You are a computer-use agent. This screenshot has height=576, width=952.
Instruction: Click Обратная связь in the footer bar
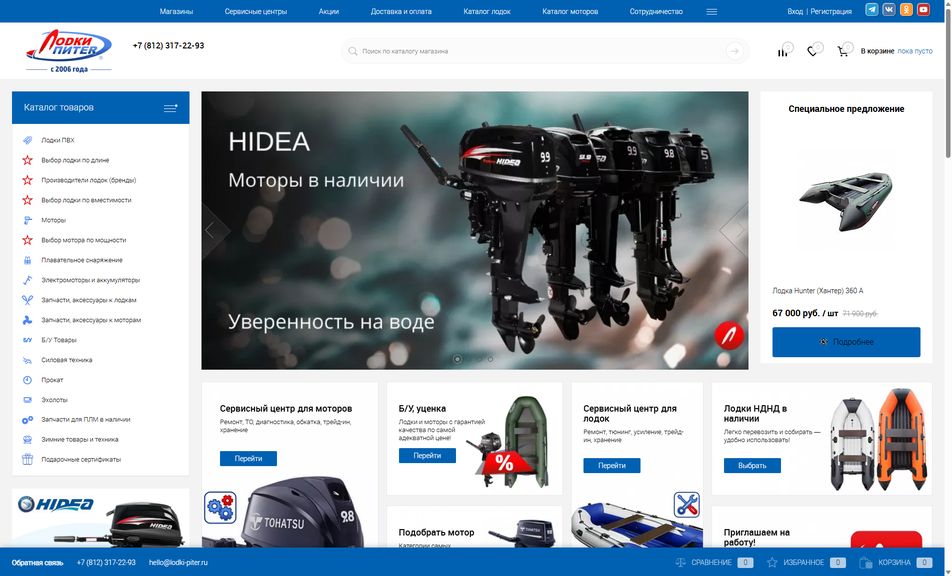(38, 563)
